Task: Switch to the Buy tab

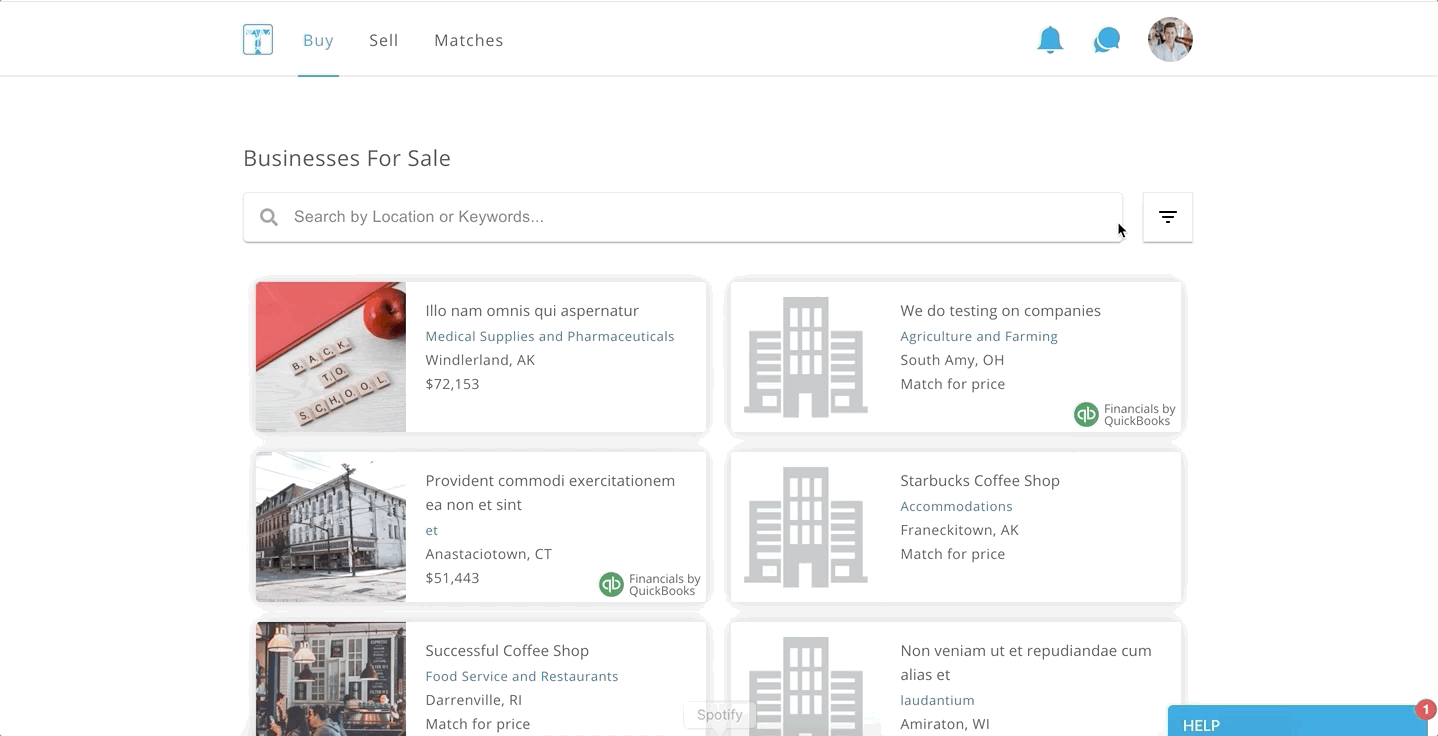Action: [318, 40]
